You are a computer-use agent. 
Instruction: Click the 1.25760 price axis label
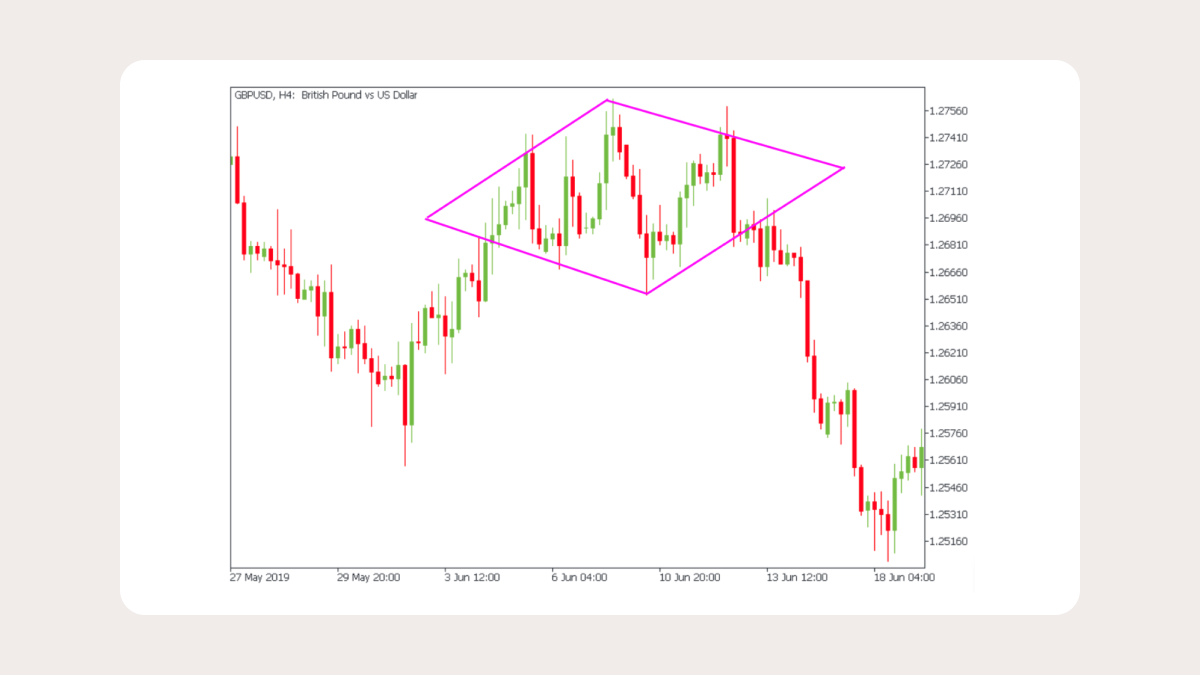[948, 434]
